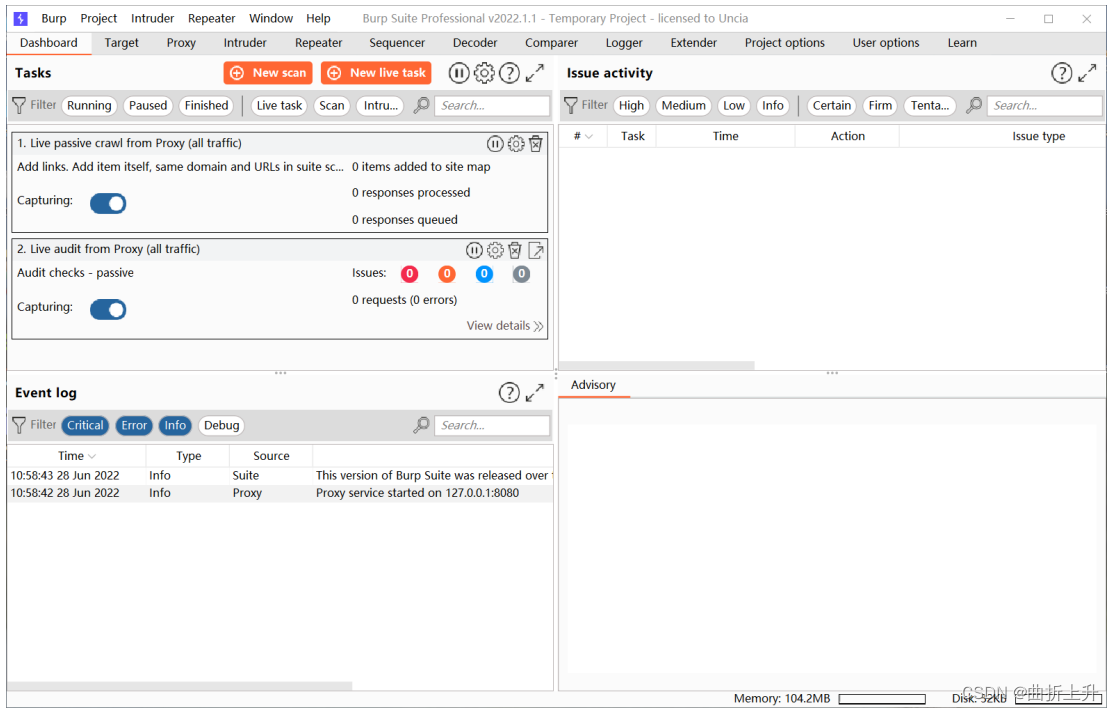Toggle the Certain confidence filter
Screen dimensions: 1114x711
coord(831,106)
